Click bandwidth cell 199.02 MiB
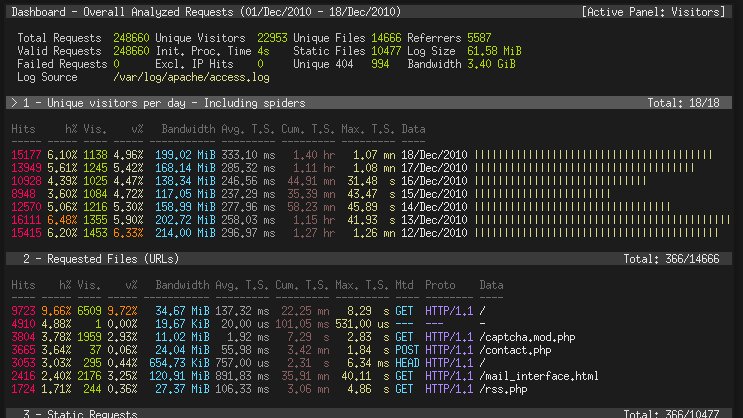The image size is (743, 418). (x=185, y=155)
